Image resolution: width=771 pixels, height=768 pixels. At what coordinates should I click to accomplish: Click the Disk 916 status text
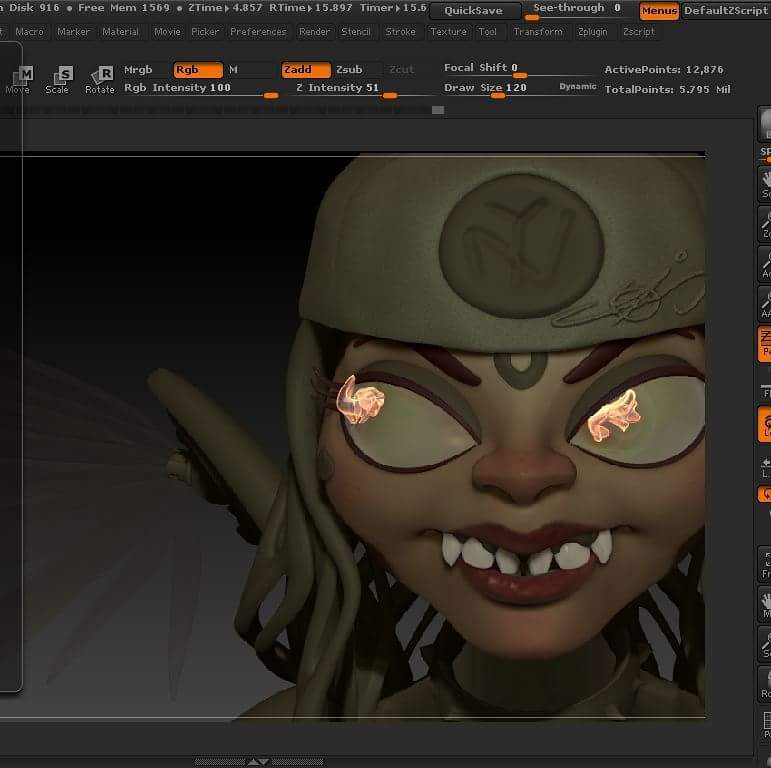pos(34,8)
